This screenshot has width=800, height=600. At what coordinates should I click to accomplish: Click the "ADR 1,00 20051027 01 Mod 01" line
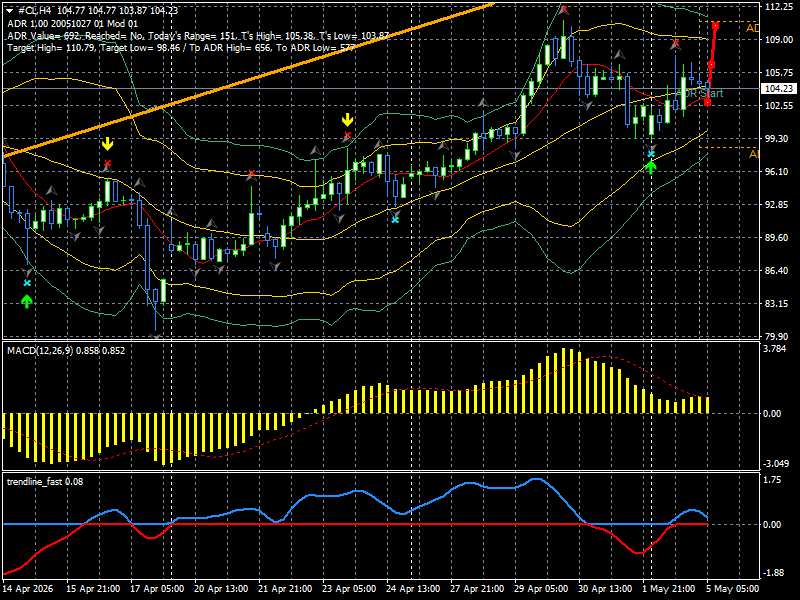point(72,23)
